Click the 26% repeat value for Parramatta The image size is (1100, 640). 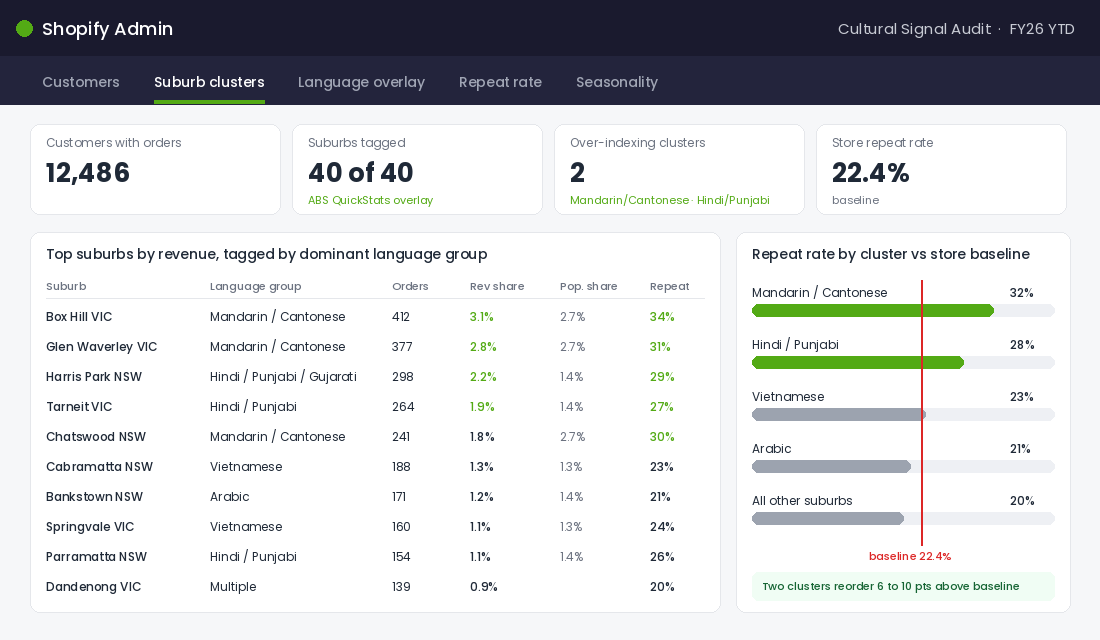pyautogui.click(x=662, y=556)
